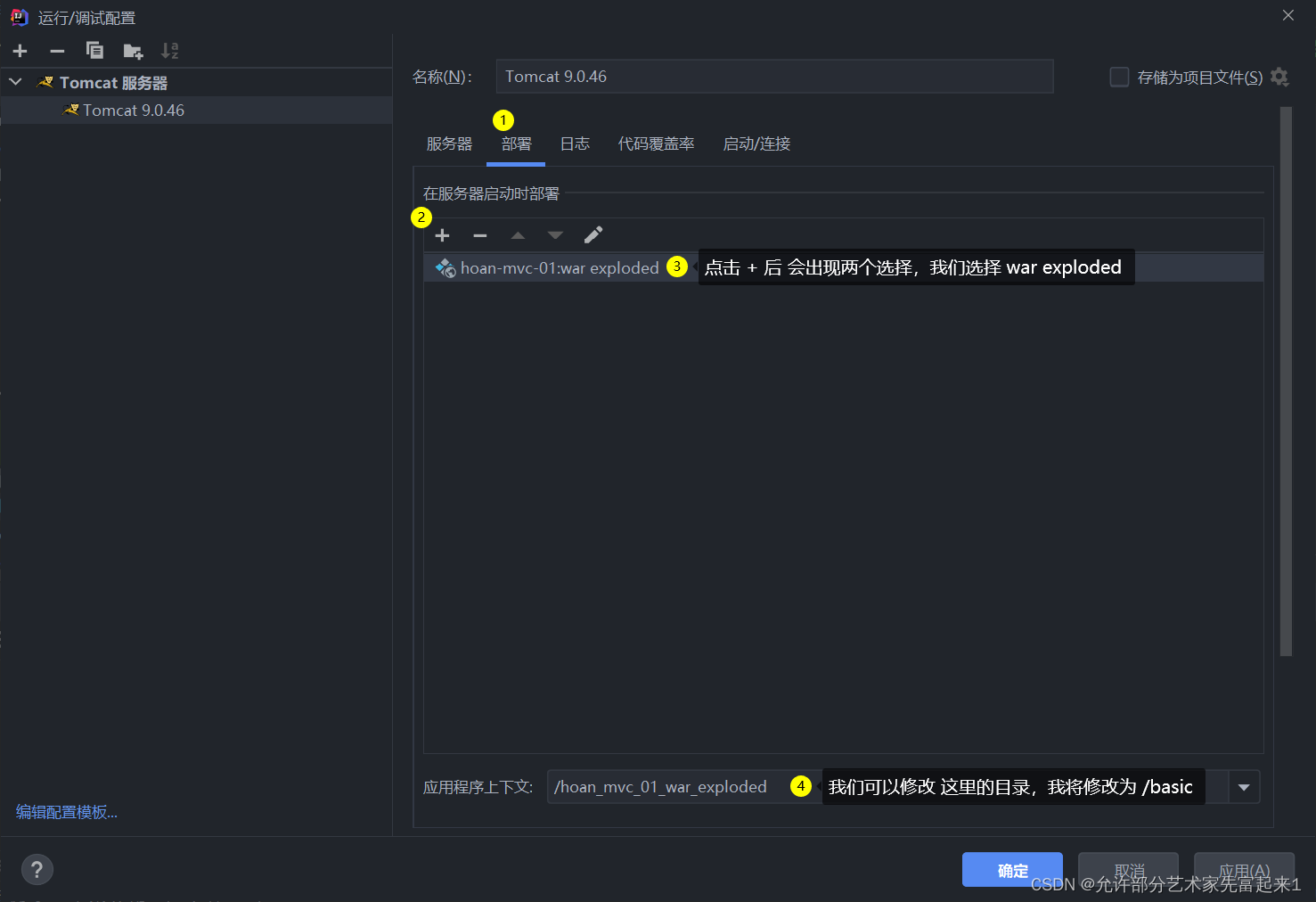Remove selected configuration with minus icon in left toolbar
This screenshot has height=902, width=1316.
57,51
